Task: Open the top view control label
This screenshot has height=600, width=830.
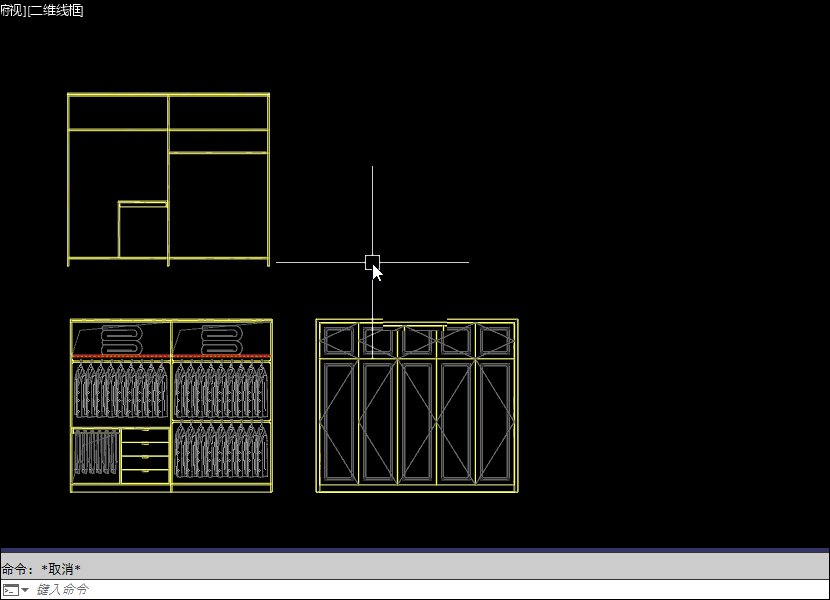Action: click(12, 10)
